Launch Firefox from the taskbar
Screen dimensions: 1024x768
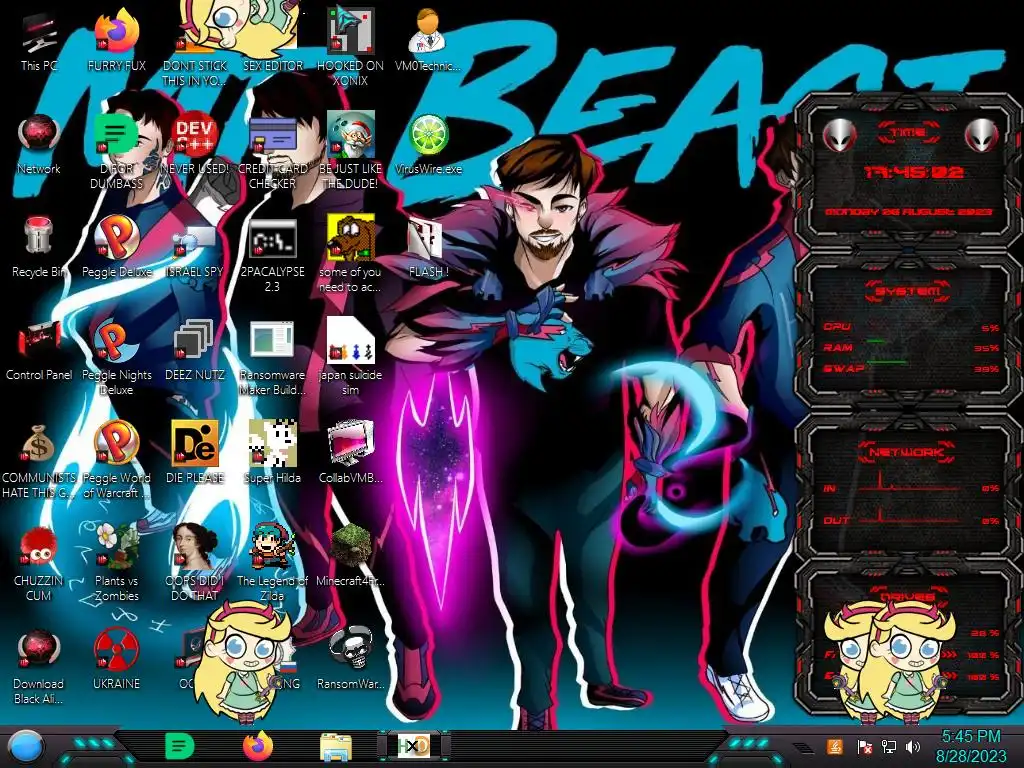pos(258,746)
